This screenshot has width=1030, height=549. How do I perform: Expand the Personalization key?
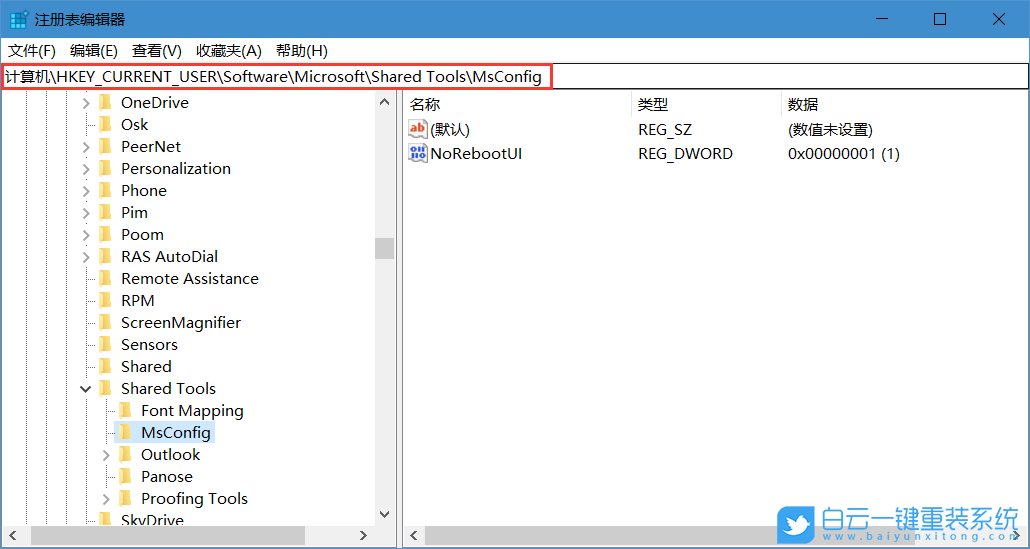(x=86, y=169)
